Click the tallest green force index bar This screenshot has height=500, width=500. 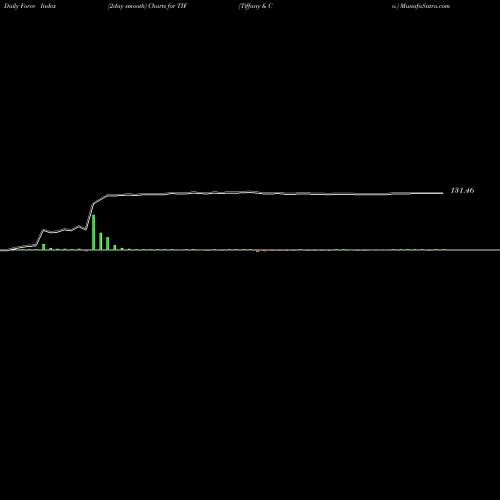pos(94,232)
